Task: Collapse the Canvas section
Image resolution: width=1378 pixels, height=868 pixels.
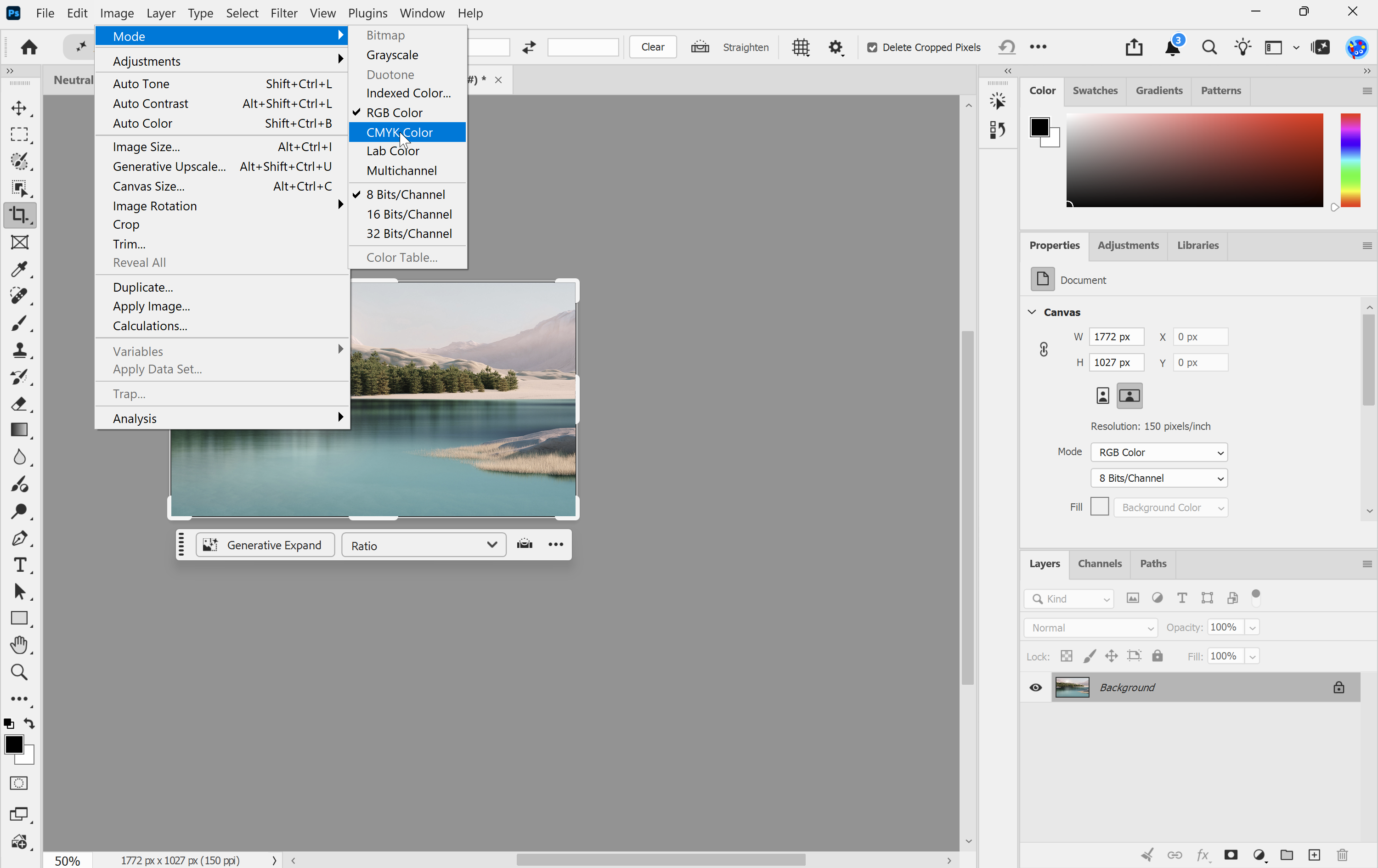Action: coord(1032,312)
